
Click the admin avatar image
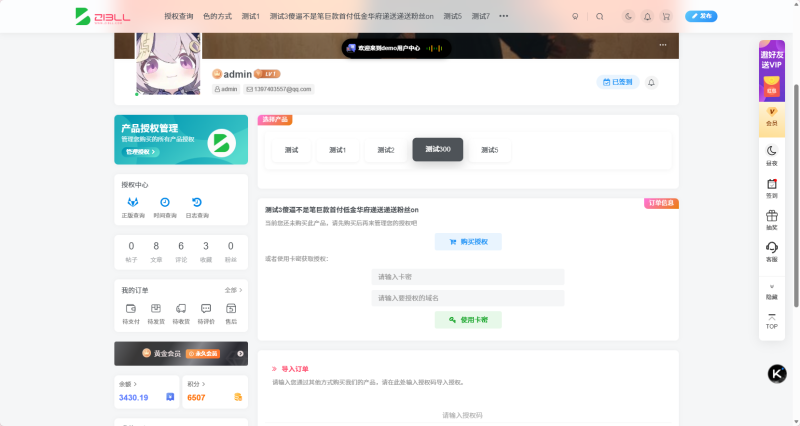168,63
